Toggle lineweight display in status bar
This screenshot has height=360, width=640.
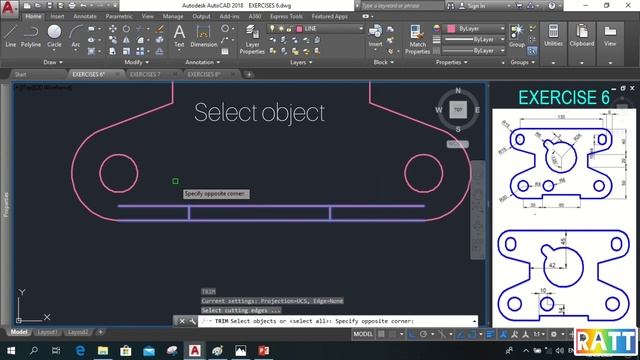[490, 334]
